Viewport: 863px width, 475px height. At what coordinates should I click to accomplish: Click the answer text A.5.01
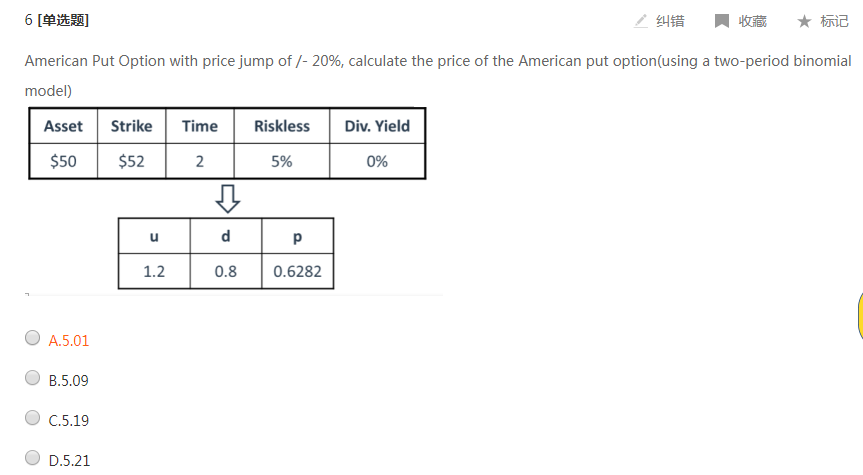point(69,340)
